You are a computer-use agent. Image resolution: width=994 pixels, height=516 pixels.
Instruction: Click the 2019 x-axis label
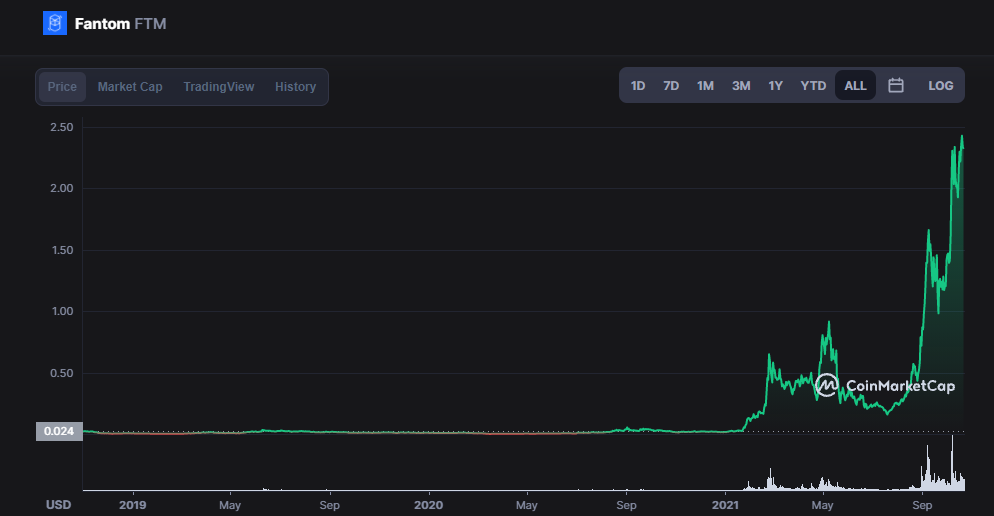pos(132,505)
